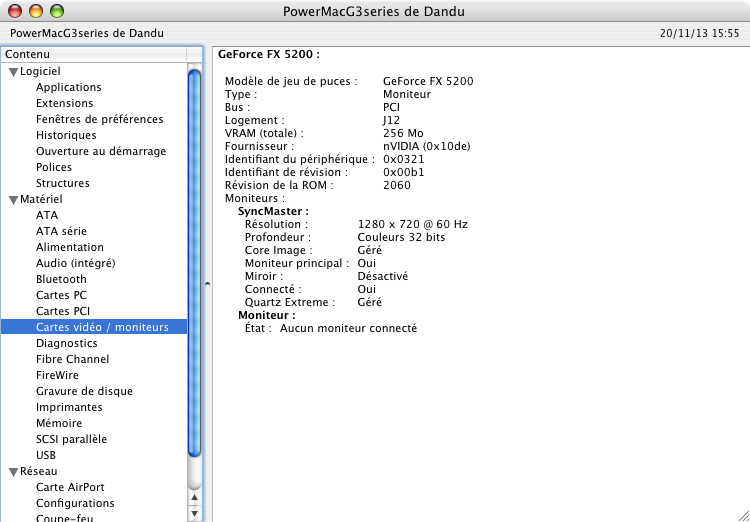This screenshot has height=522, width=750.
Task: Select ATA série in the list
Action: pos(61,231)
